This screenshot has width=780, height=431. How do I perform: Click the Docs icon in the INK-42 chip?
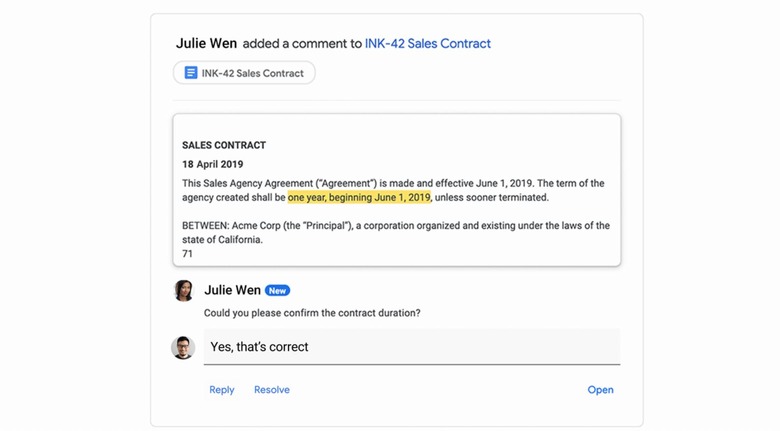[191, 73]
